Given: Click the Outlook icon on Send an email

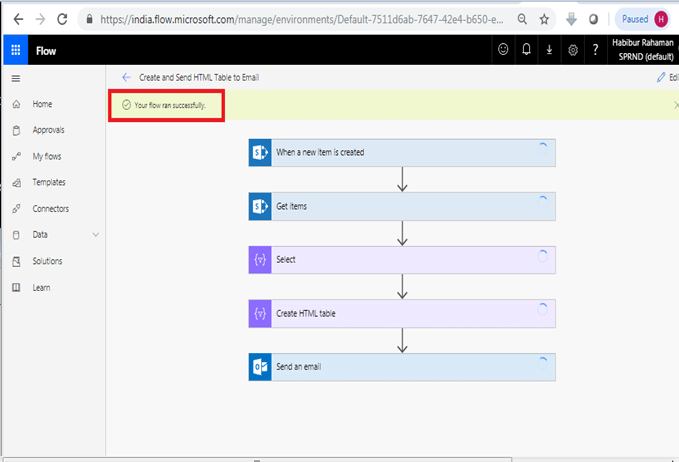Looking at the screenshot, I should tap(260, 367).
